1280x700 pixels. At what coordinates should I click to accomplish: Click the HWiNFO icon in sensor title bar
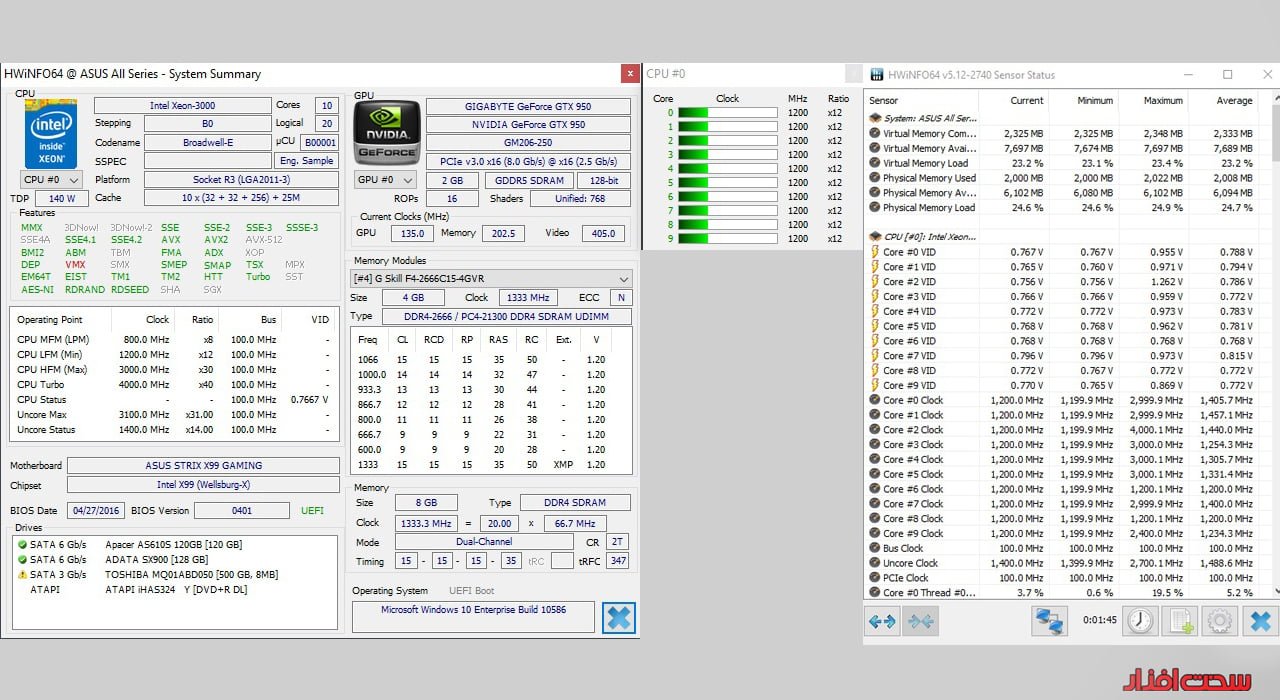coord(877,75)
